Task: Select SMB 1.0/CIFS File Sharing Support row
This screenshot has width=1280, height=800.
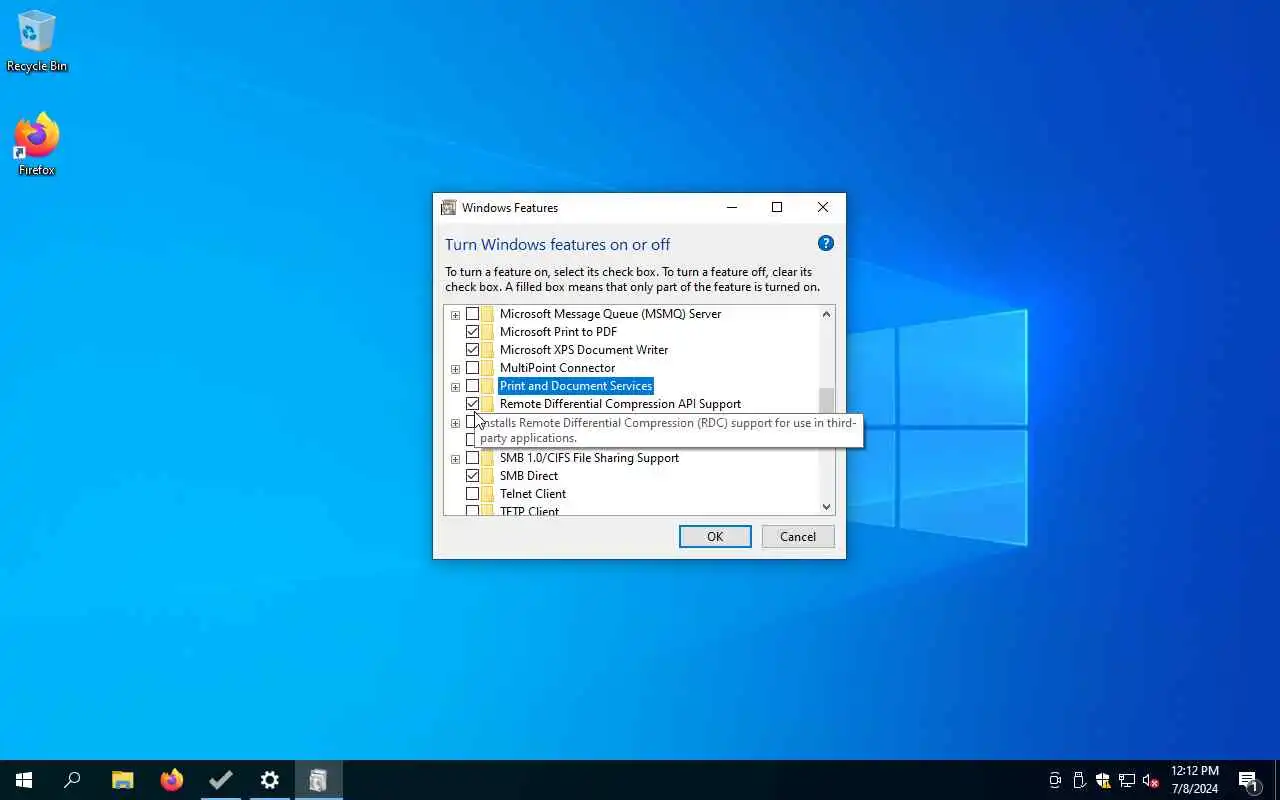Action: [x=589, y=458]
